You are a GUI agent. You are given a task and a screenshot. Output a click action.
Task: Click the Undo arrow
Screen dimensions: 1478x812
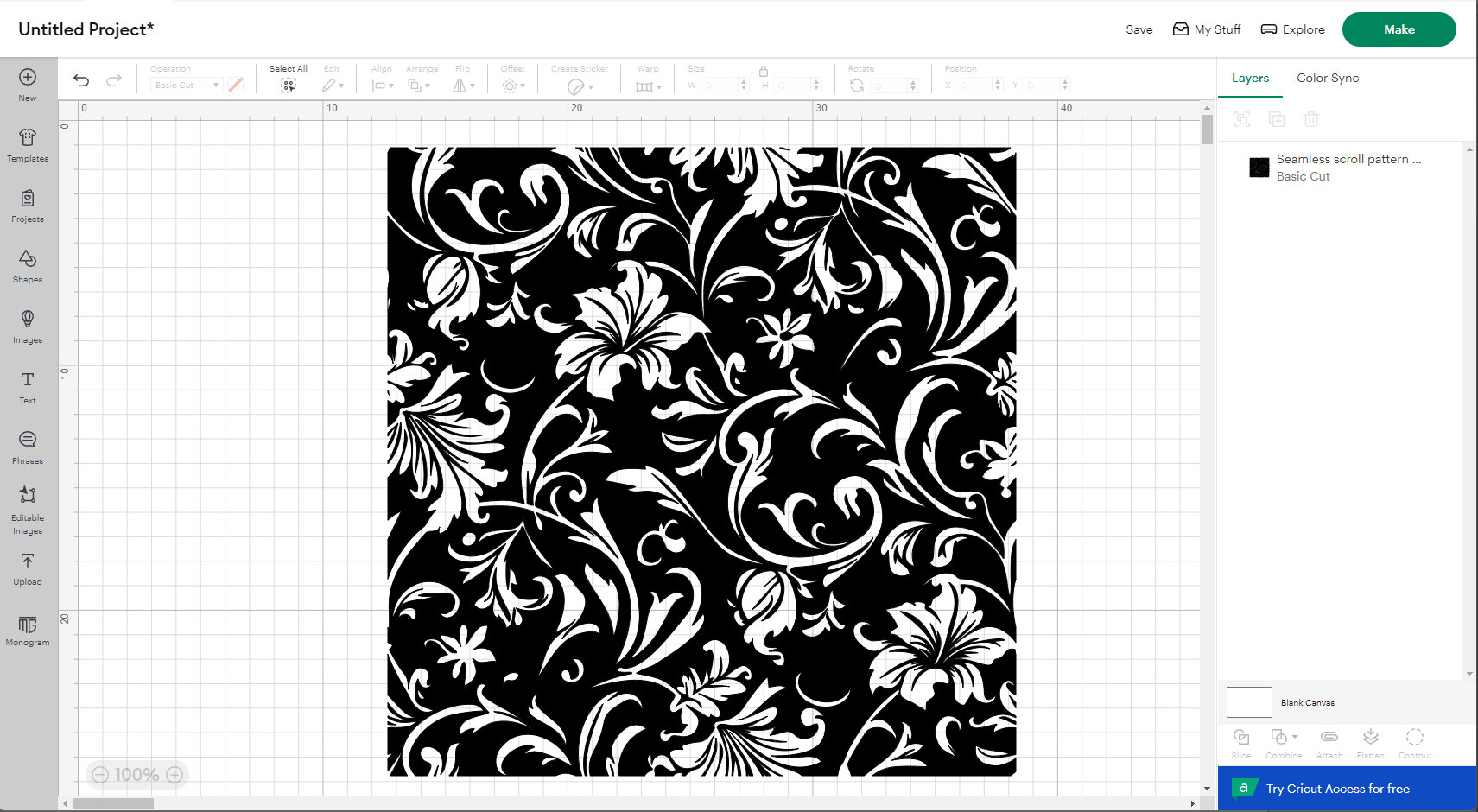[x=80, y=79]
